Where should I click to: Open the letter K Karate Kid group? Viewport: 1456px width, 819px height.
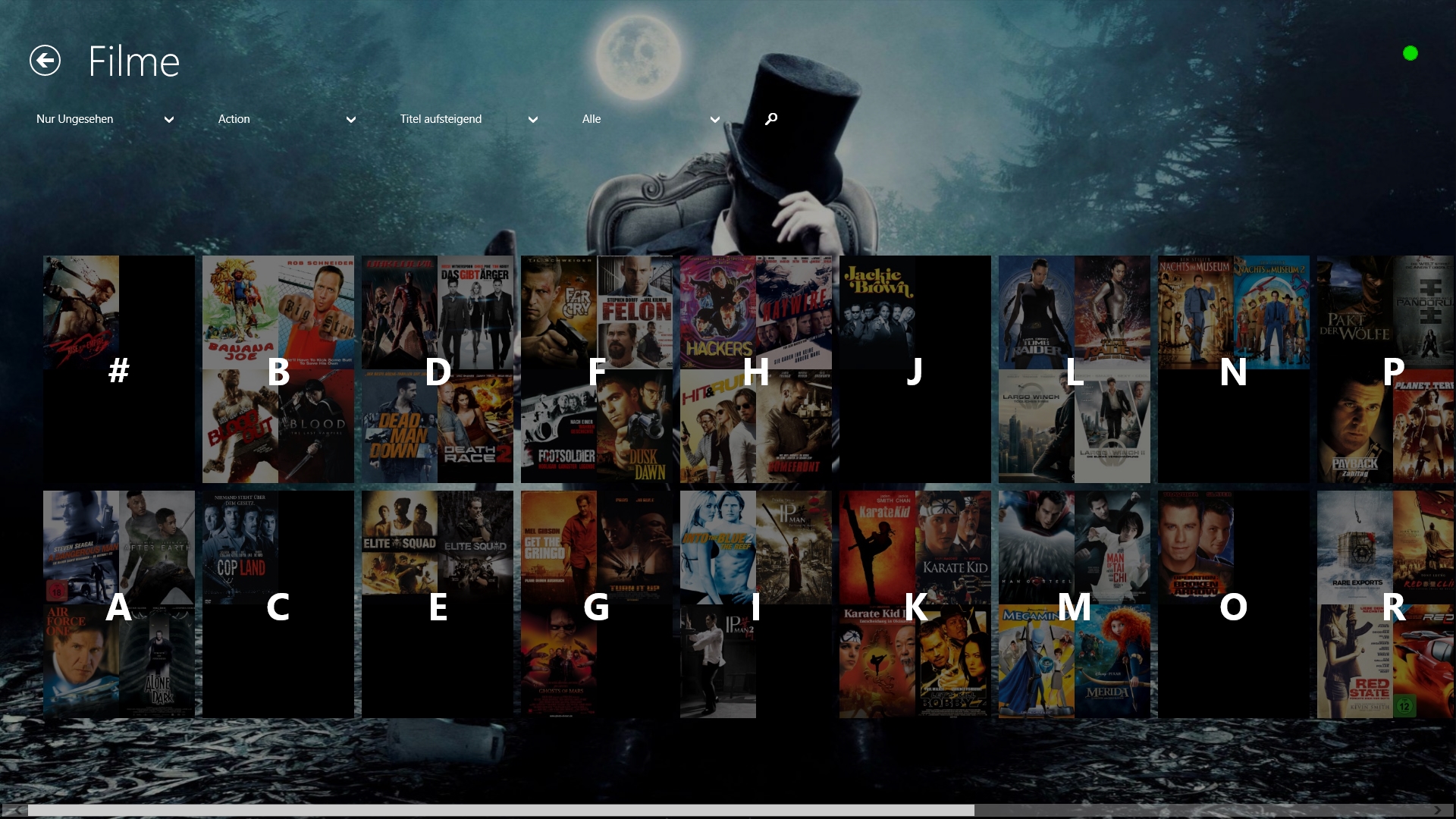915,604
